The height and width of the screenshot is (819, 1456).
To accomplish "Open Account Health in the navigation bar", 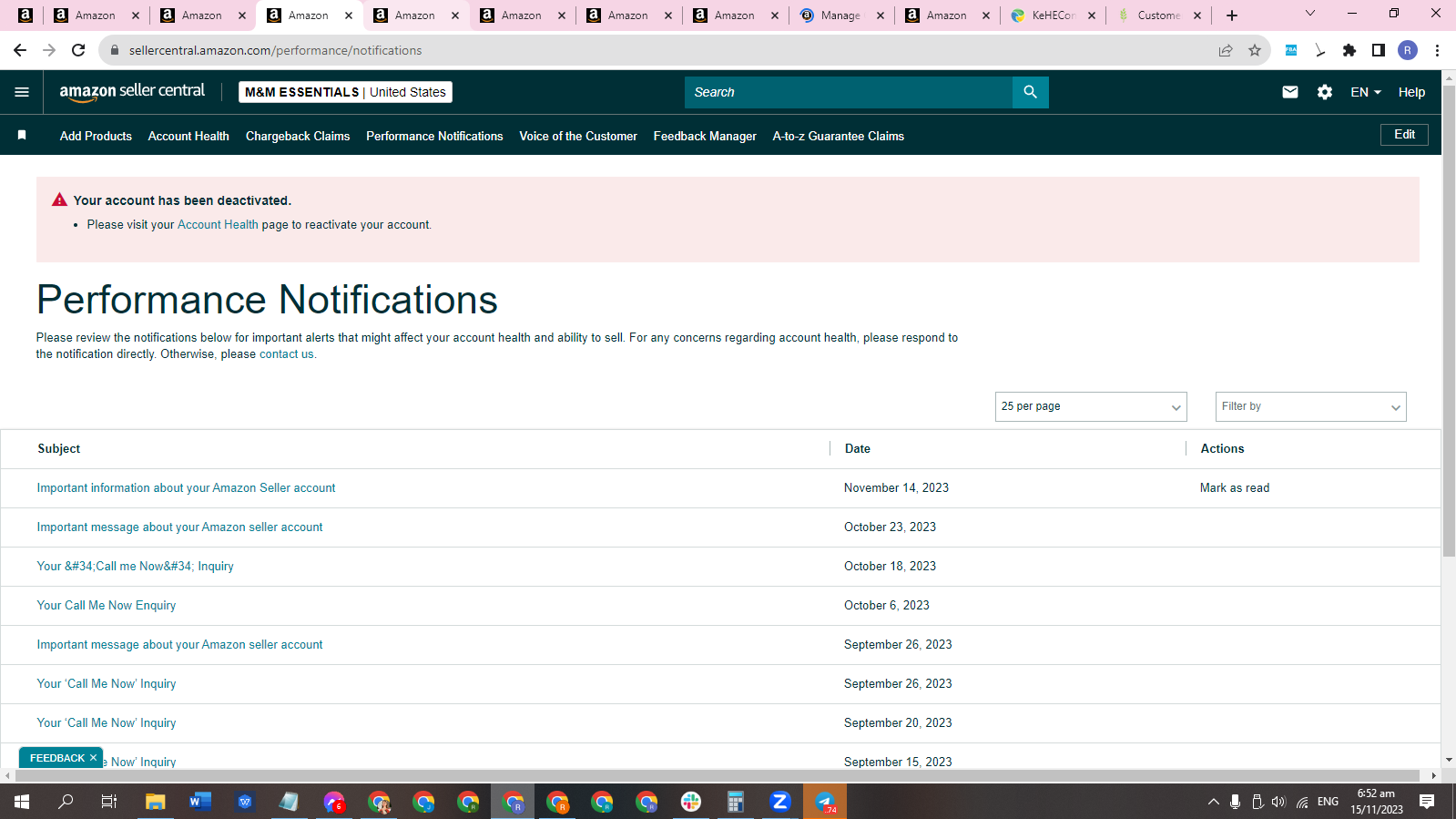I will coord(188,136).
